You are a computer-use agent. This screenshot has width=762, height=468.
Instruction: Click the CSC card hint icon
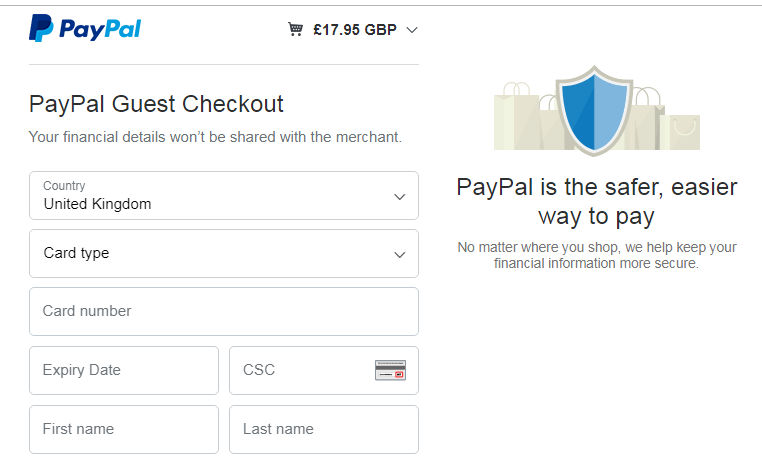tap(390, 370)
